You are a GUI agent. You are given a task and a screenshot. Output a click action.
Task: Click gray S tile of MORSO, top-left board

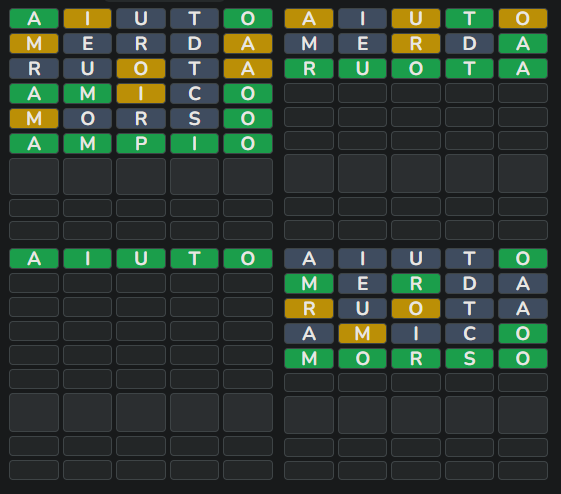tap(194, 118)
